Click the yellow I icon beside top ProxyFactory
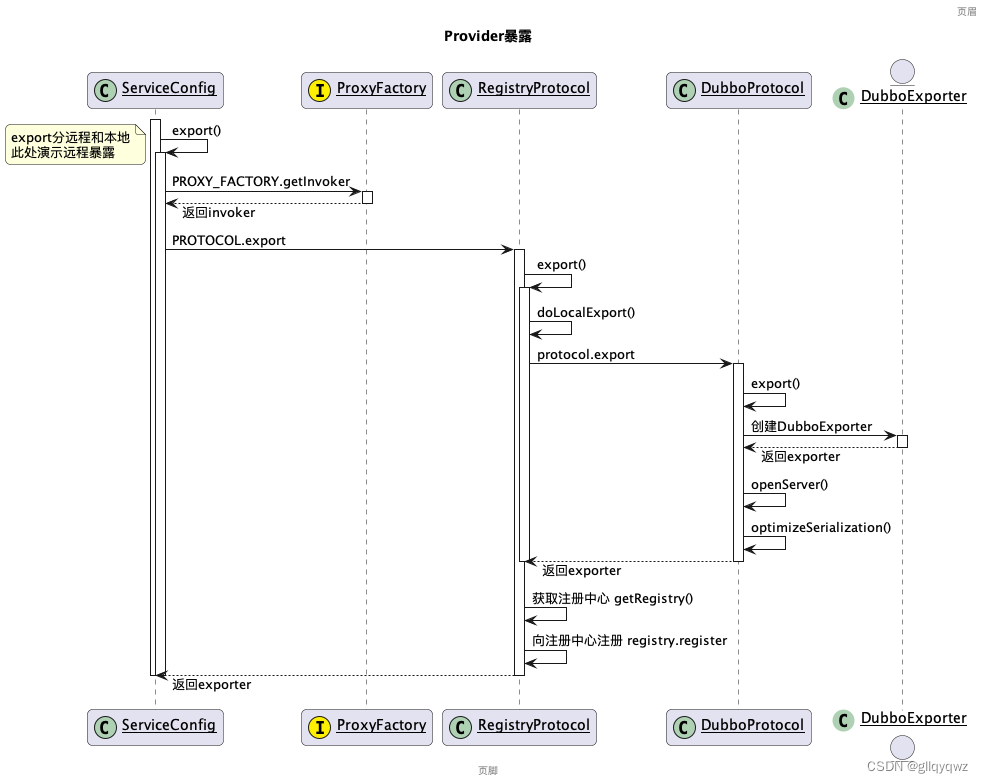 319,90
